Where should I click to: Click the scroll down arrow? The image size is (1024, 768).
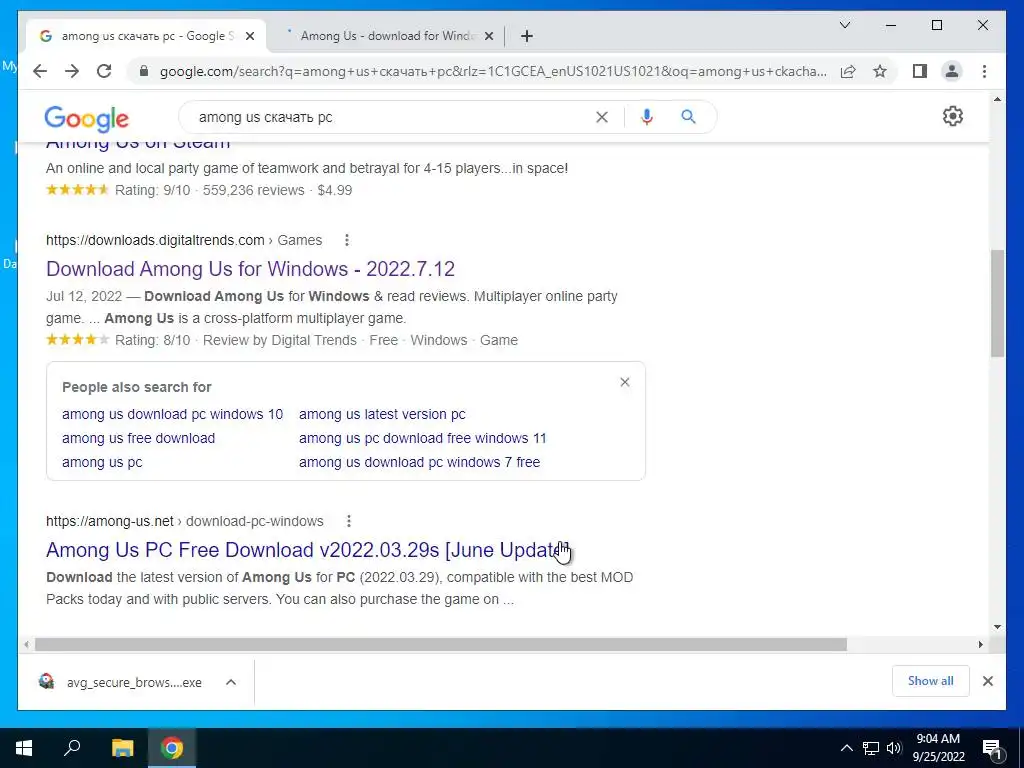[997, 627]
